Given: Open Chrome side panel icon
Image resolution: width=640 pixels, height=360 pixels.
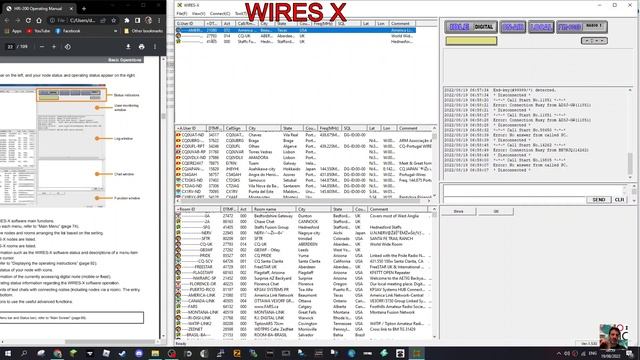Looking at the screenshot, I should [138, 20].
